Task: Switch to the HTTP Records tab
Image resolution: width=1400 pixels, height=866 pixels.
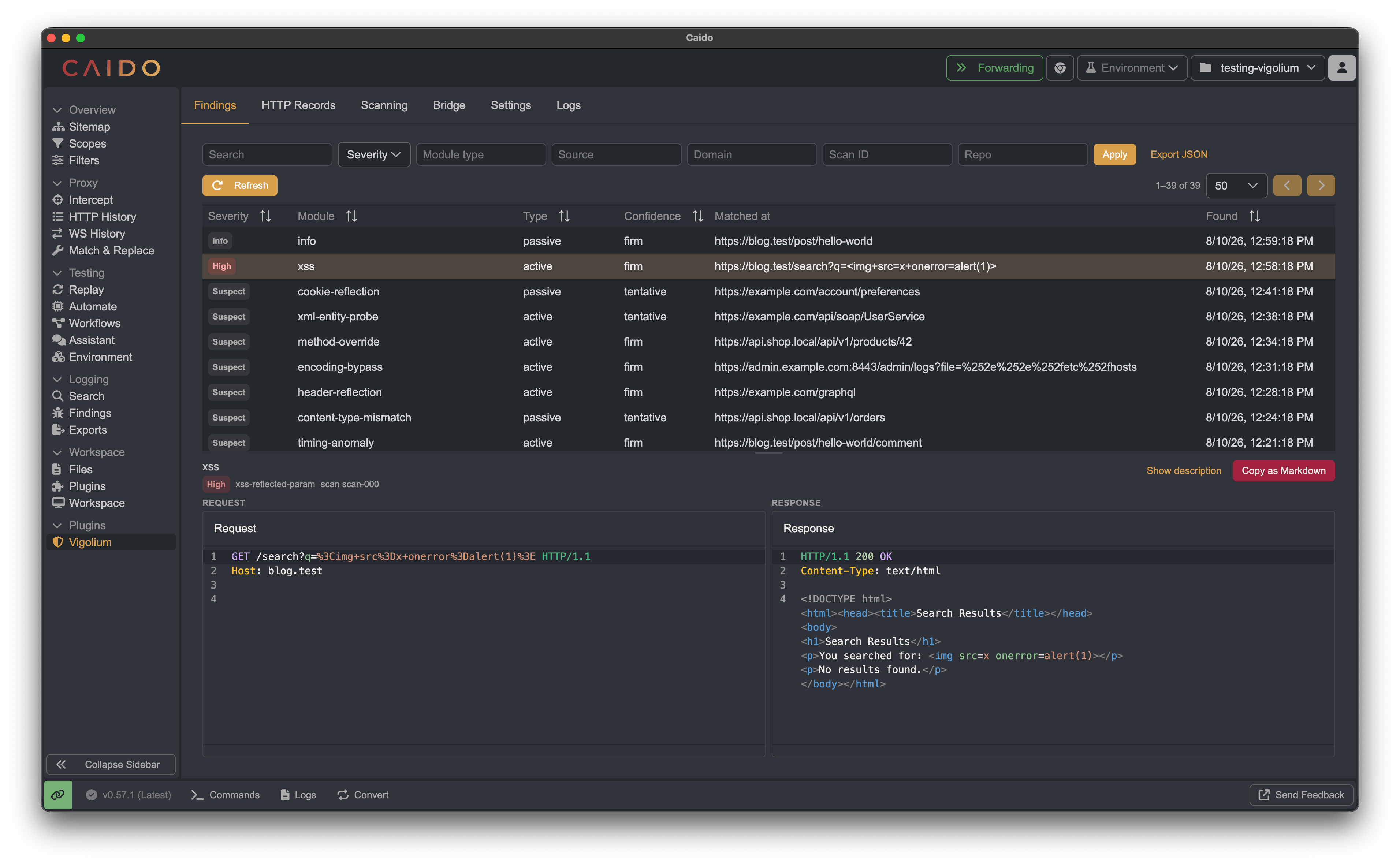Action: coord(298,105)
